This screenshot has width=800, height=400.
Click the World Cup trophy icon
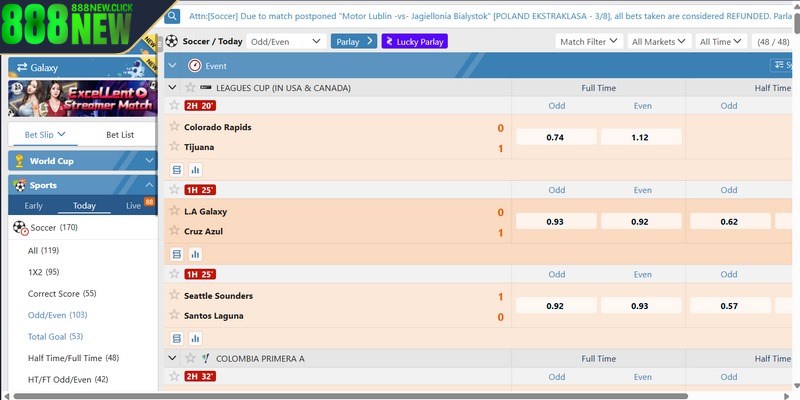(x=17, y=160)
